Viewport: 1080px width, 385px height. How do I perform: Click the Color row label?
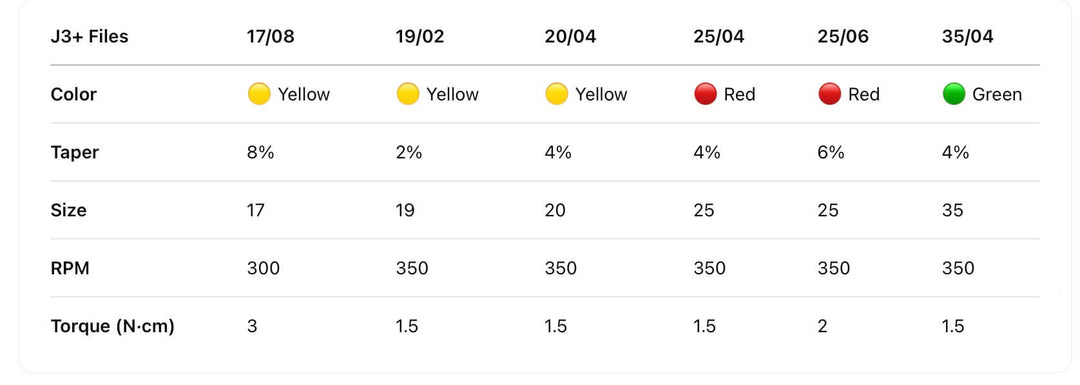click(74, 94)
